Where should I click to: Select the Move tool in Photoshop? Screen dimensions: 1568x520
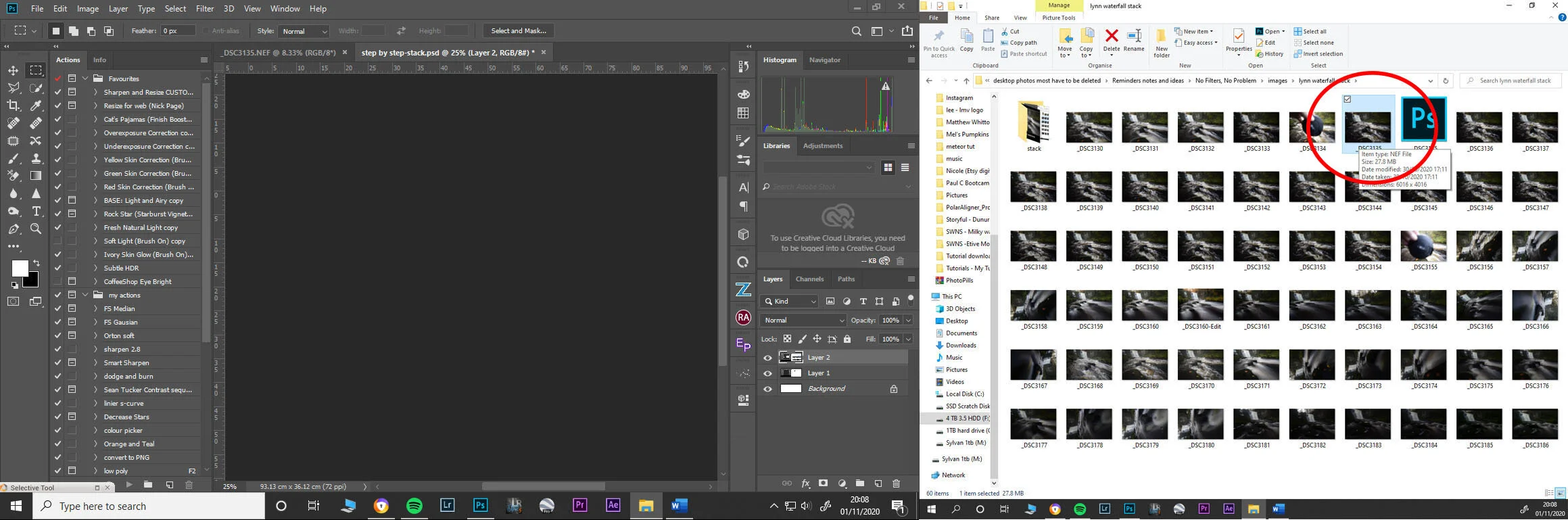(14, 70)
